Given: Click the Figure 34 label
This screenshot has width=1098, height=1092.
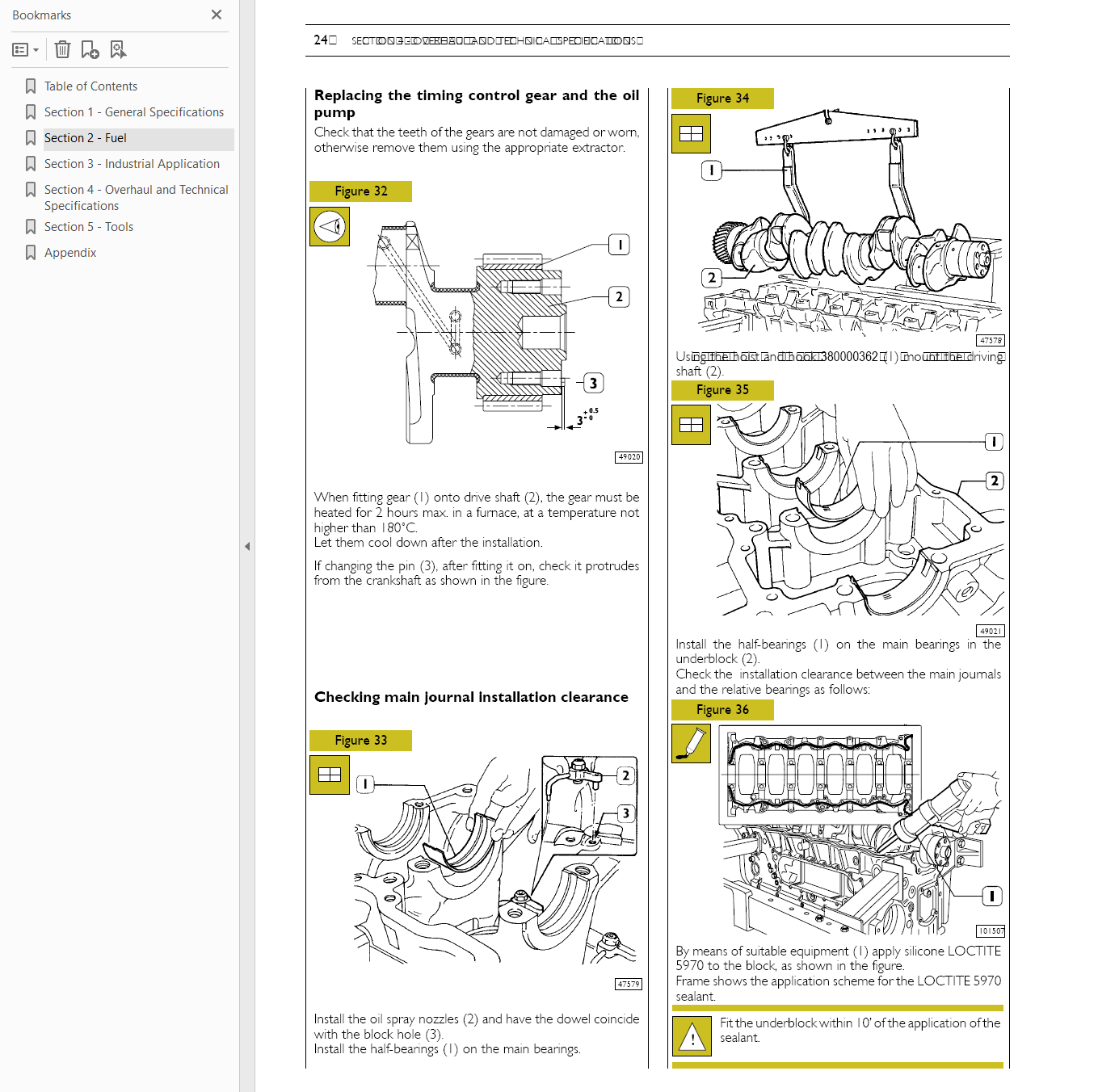Looking at the screenshot, I should point(723,99).
